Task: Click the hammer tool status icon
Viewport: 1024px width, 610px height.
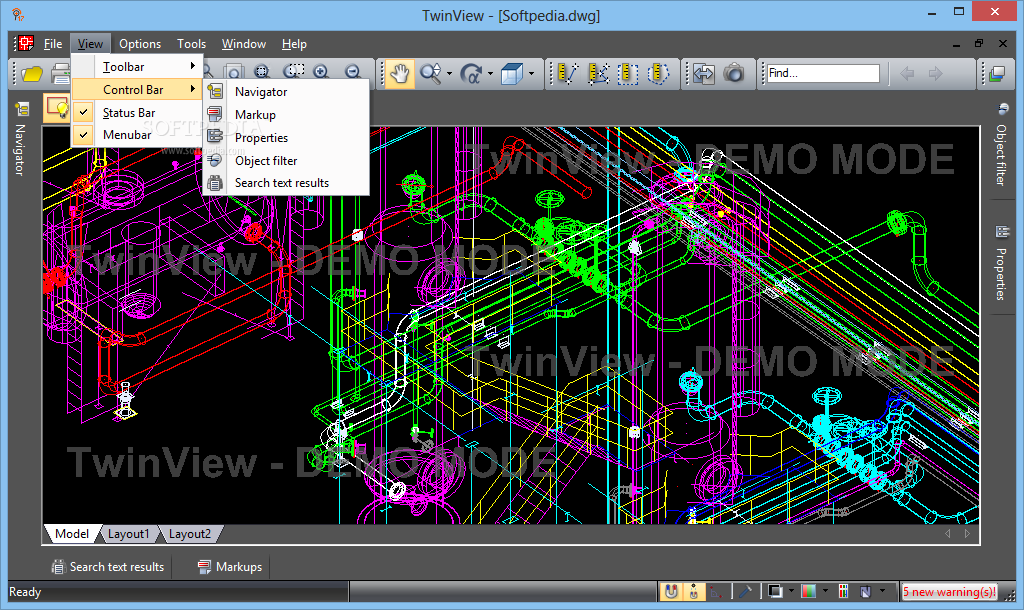Action: [x=745, y=592]
